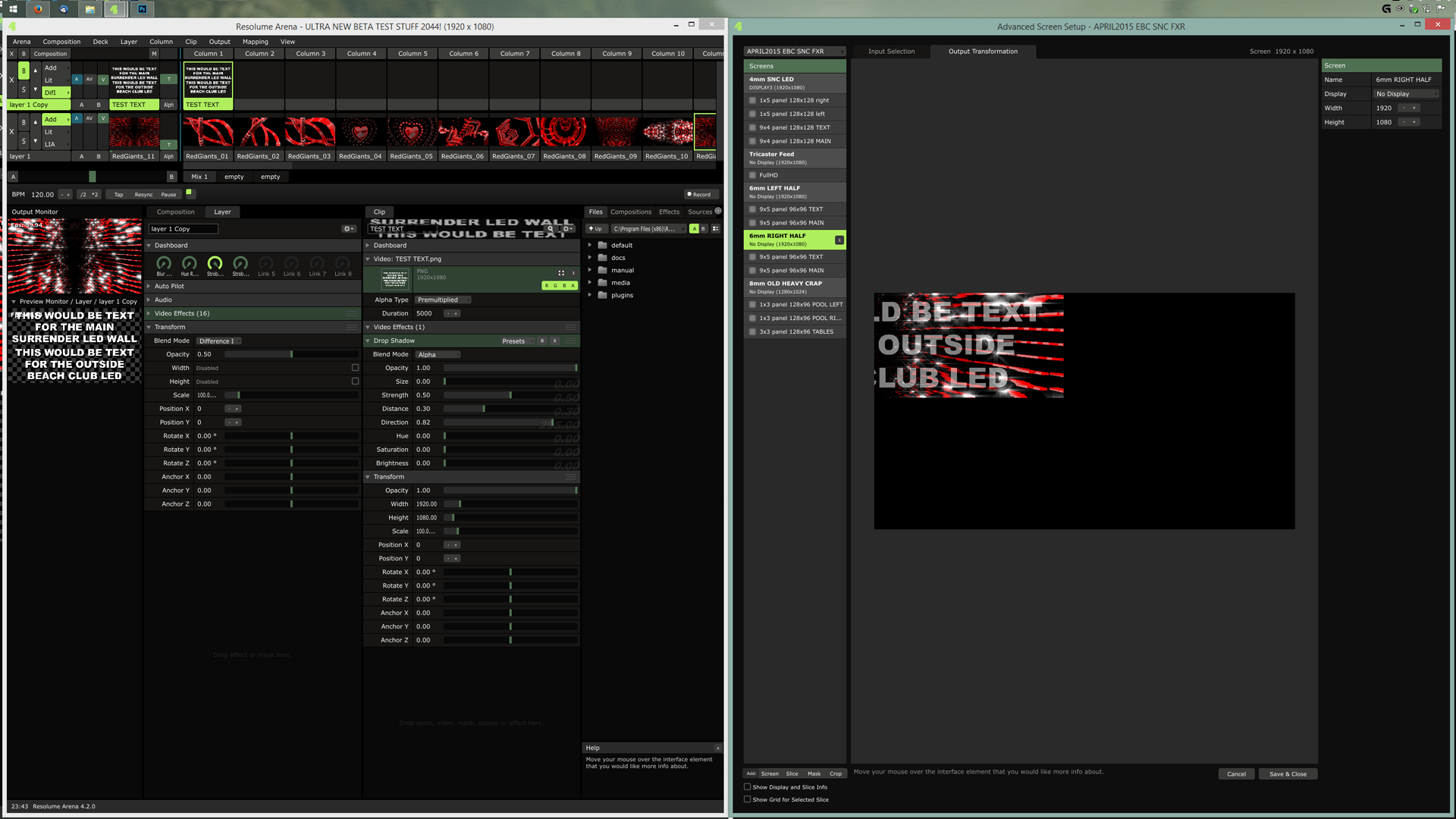Toggle the layer Width disabled checkbox
The width and height of the screenshot is (1456, 819).
pos(355,368)
